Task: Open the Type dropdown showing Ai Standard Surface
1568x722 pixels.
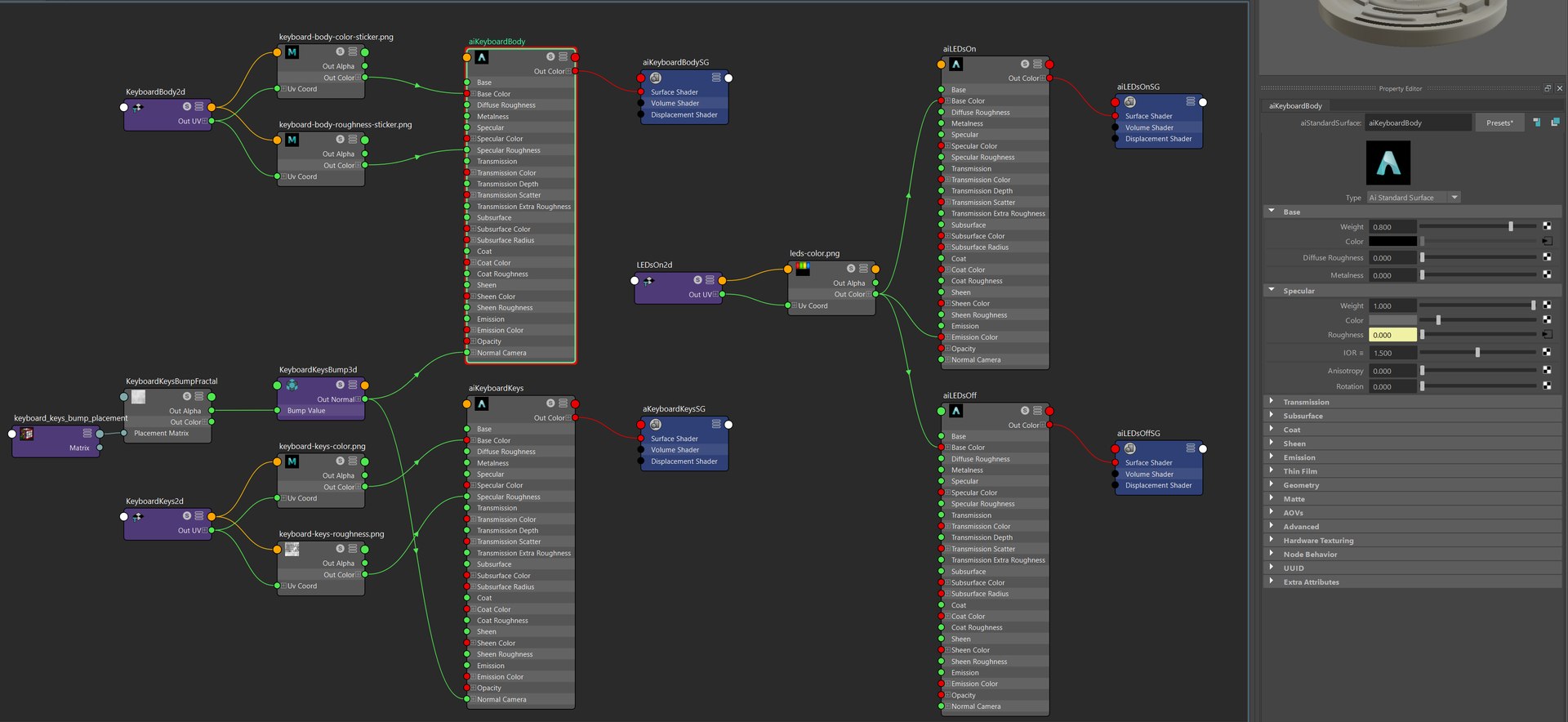Action: 1414,198
